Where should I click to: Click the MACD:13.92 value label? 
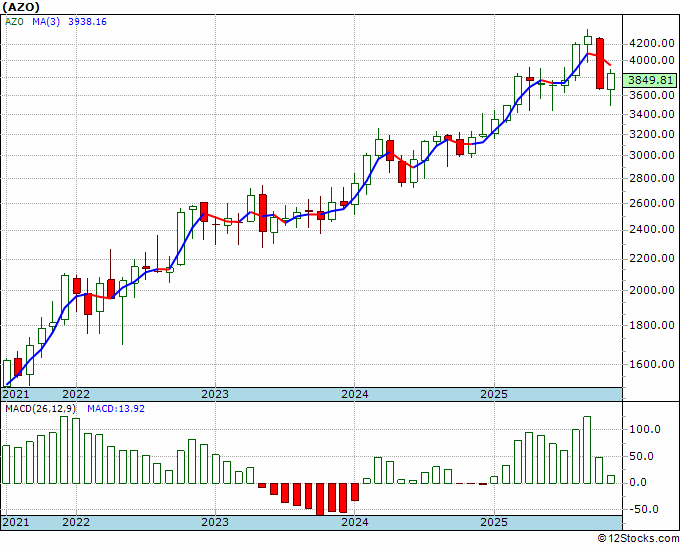pyautogui.click(x=116, y=409)
